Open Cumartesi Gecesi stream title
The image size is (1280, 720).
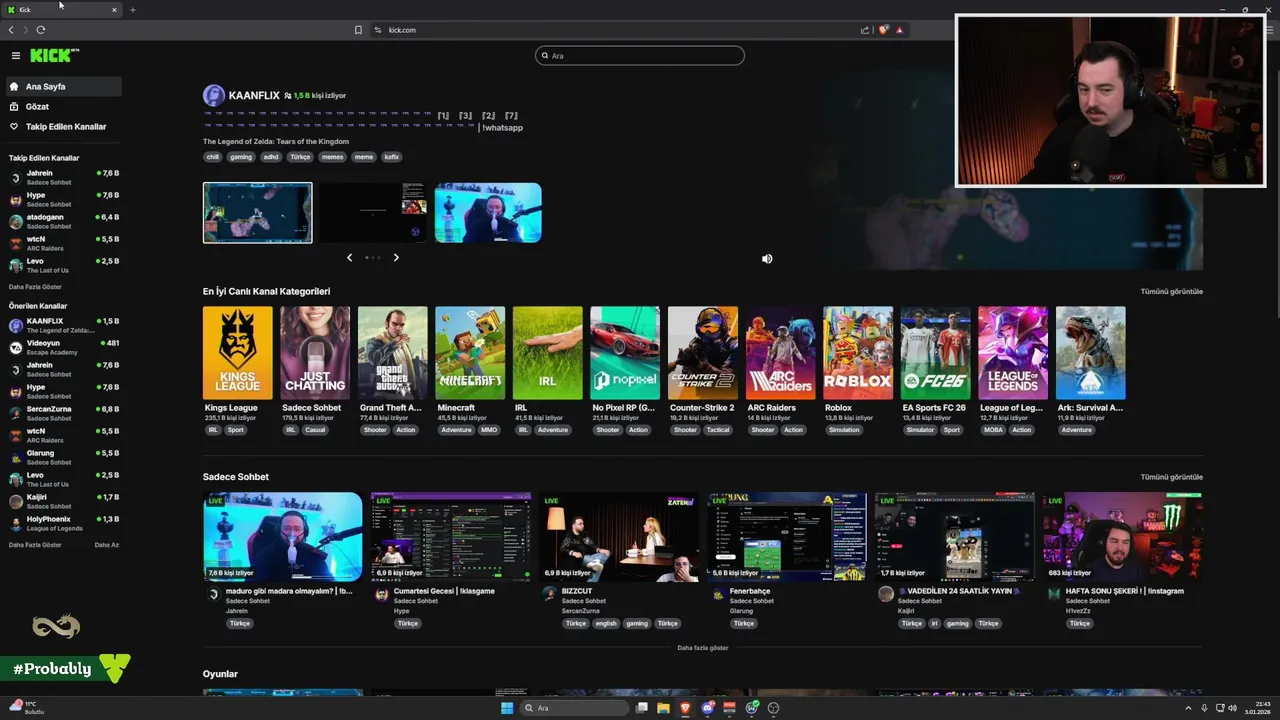tap(444, 591)
